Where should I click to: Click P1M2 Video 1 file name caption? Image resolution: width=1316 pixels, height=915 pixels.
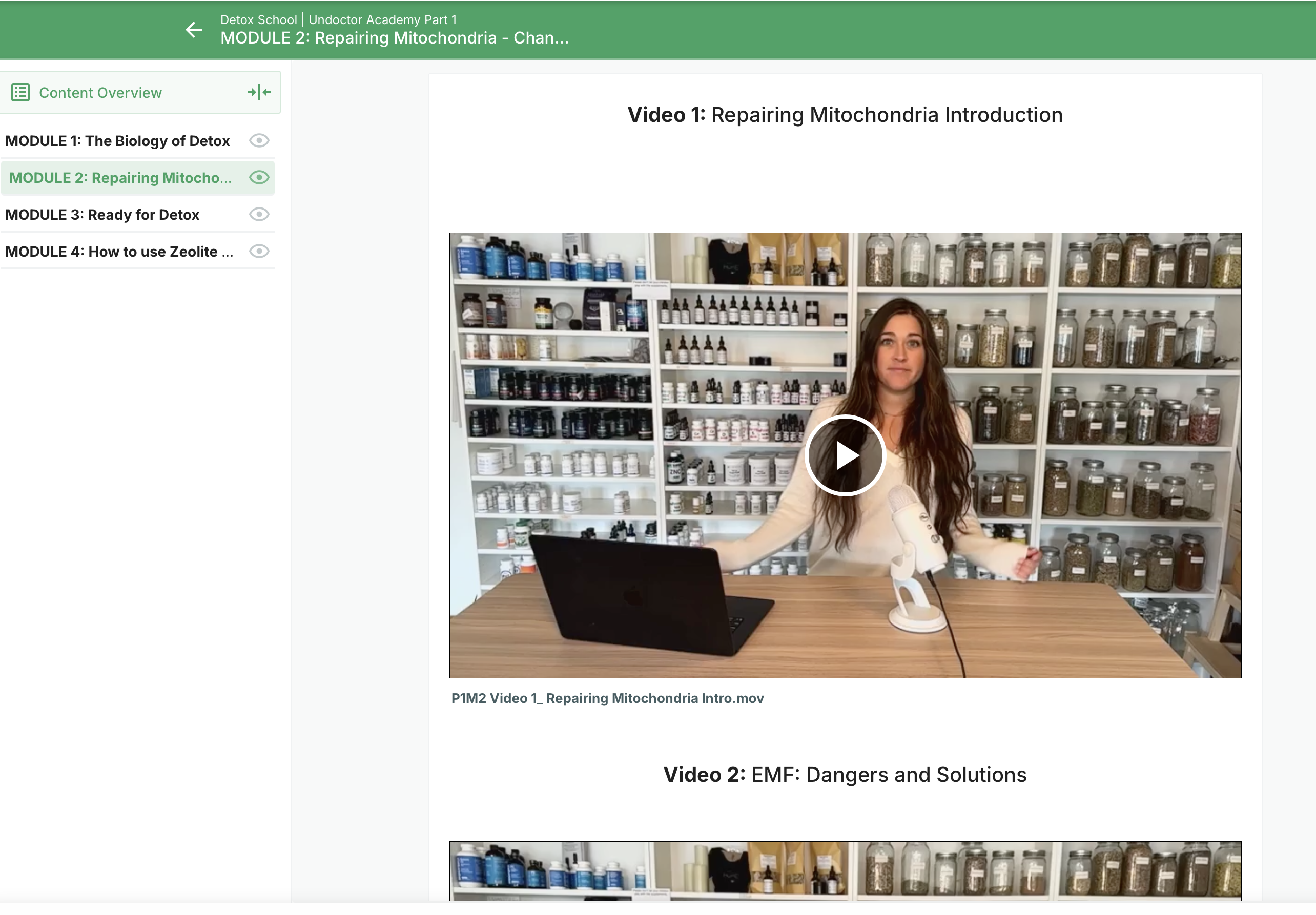[607, 698]
